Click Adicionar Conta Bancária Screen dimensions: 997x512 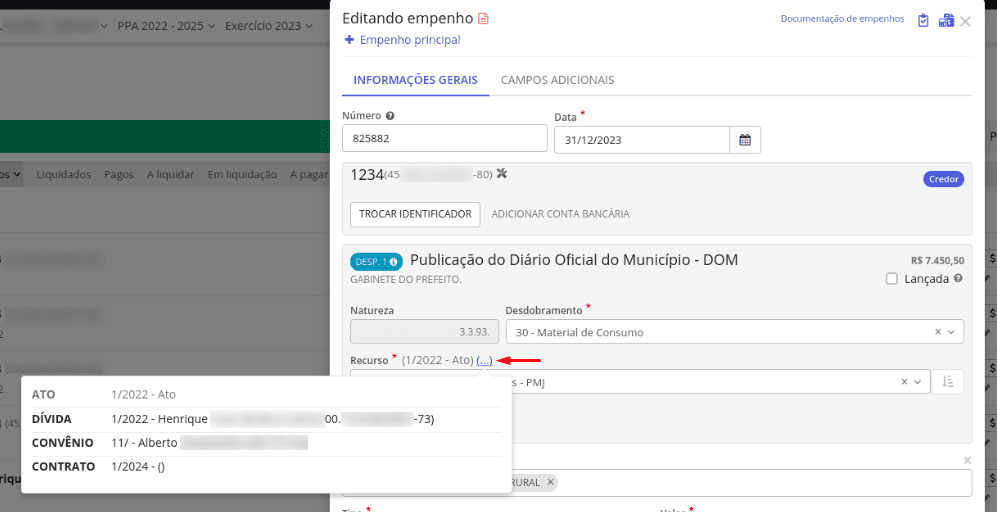(560, 214)
